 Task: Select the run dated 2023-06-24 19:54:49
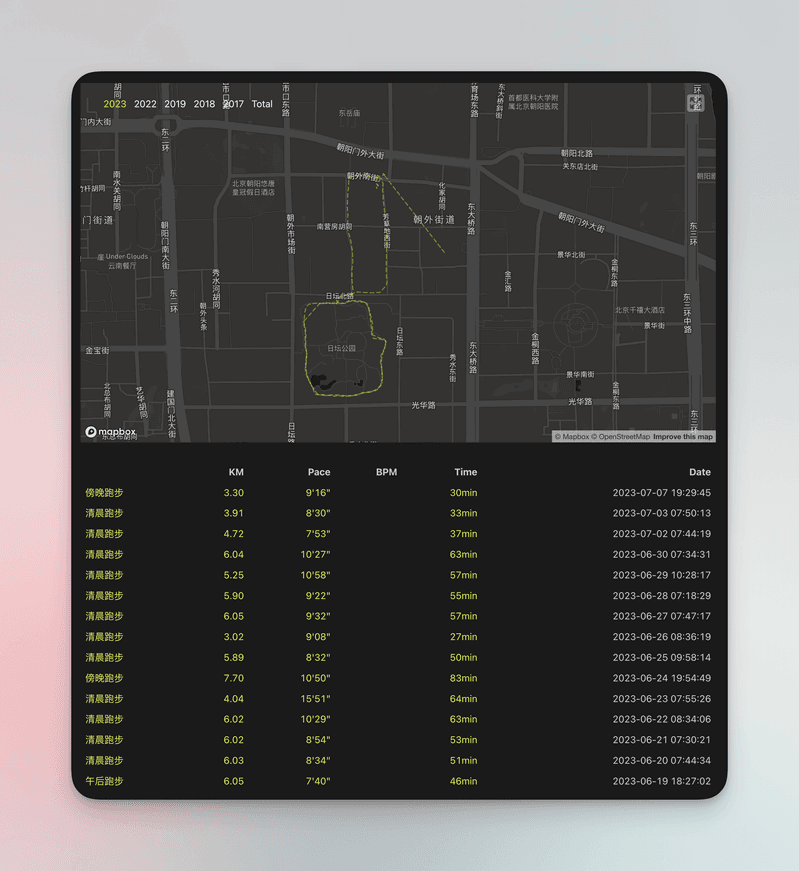(x=398, y=678)
